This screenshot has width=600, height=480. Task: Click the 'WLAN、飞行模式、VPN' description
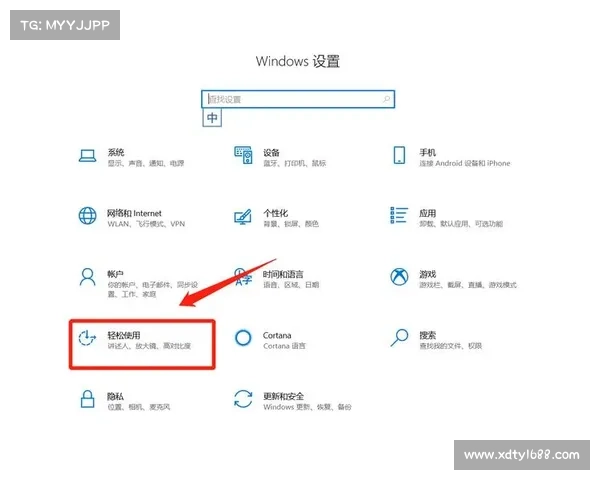click(x=146, y=224)
